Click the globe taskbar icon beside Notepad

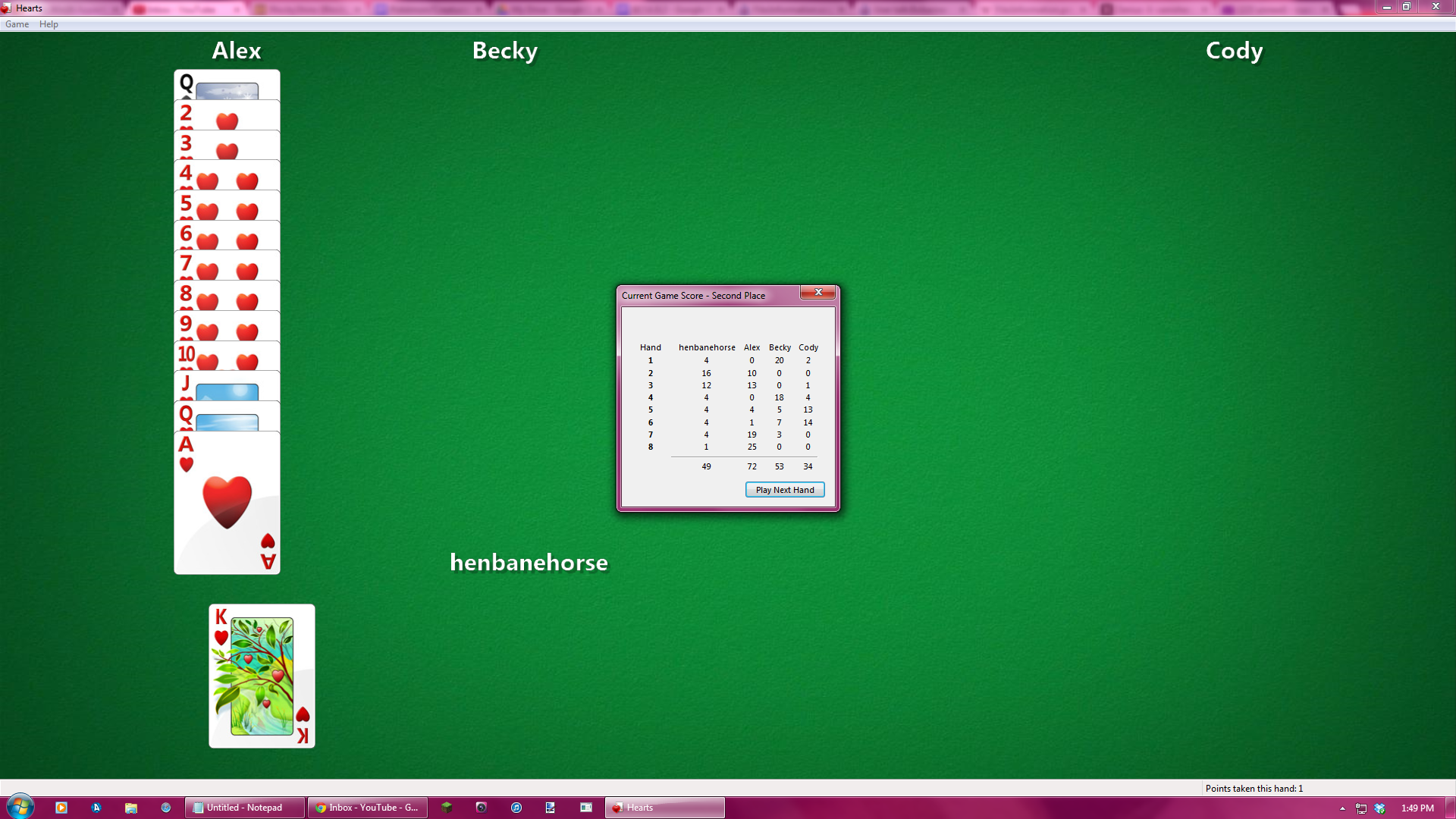[166, 808]
